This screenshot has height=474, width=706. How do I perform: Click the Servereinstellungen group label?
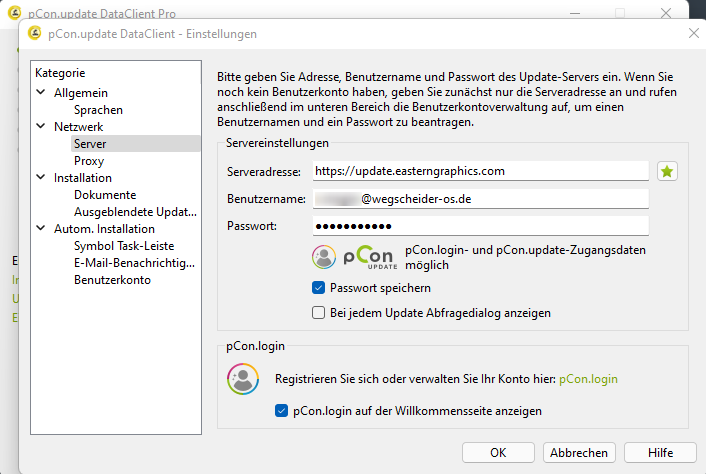click(277, 143)
